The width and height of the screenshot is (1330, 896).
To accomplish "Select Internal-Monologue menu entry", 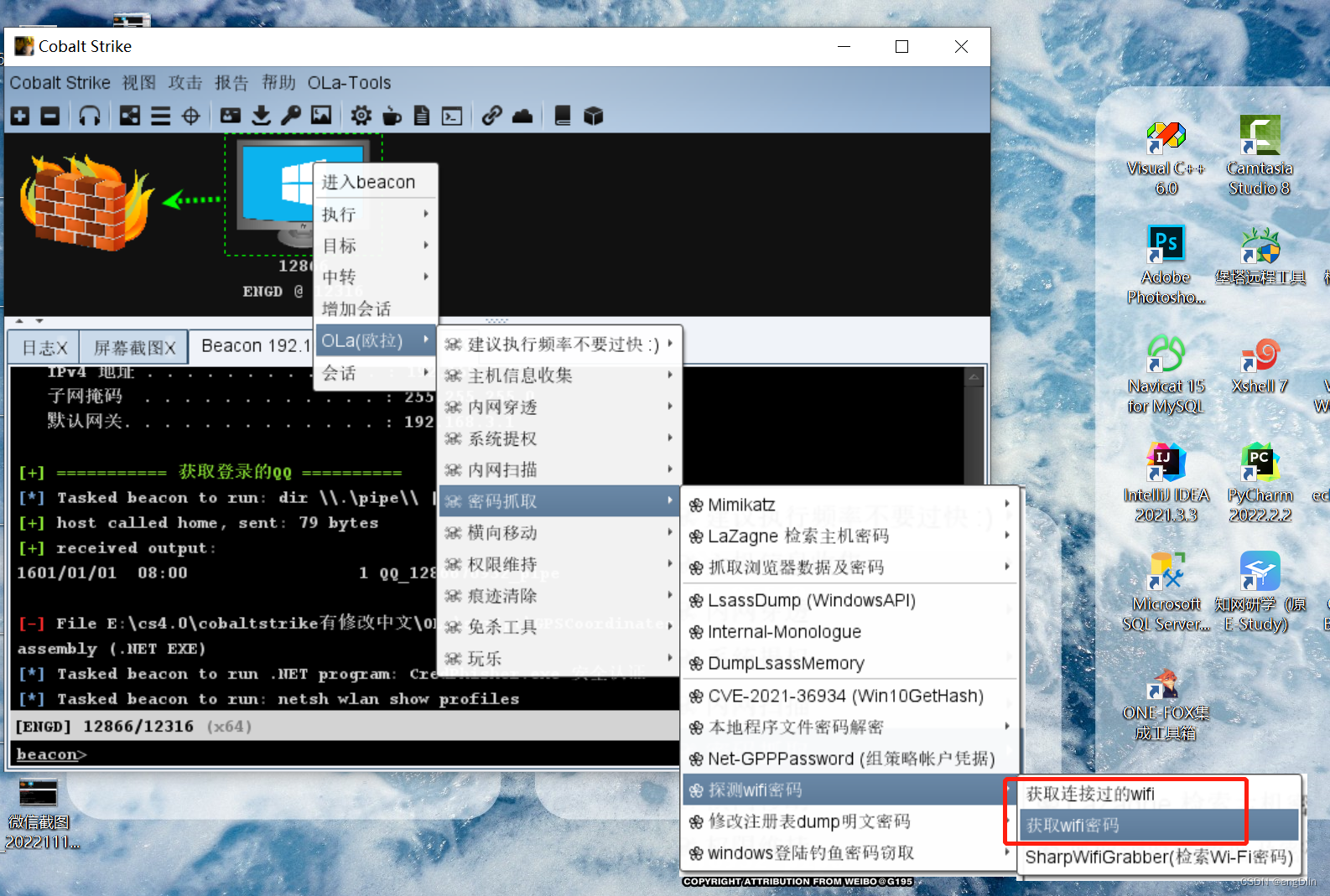I will 849,632.
